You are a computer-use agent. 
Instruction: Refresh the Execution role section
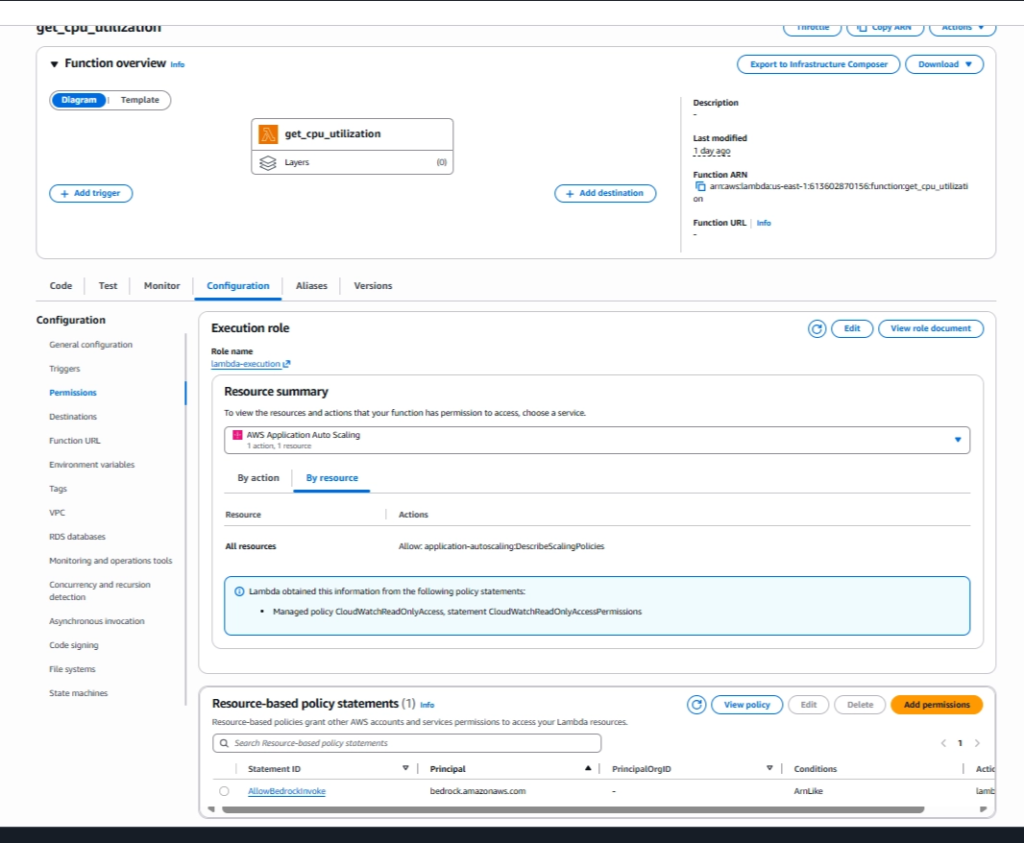click(817, 328)
